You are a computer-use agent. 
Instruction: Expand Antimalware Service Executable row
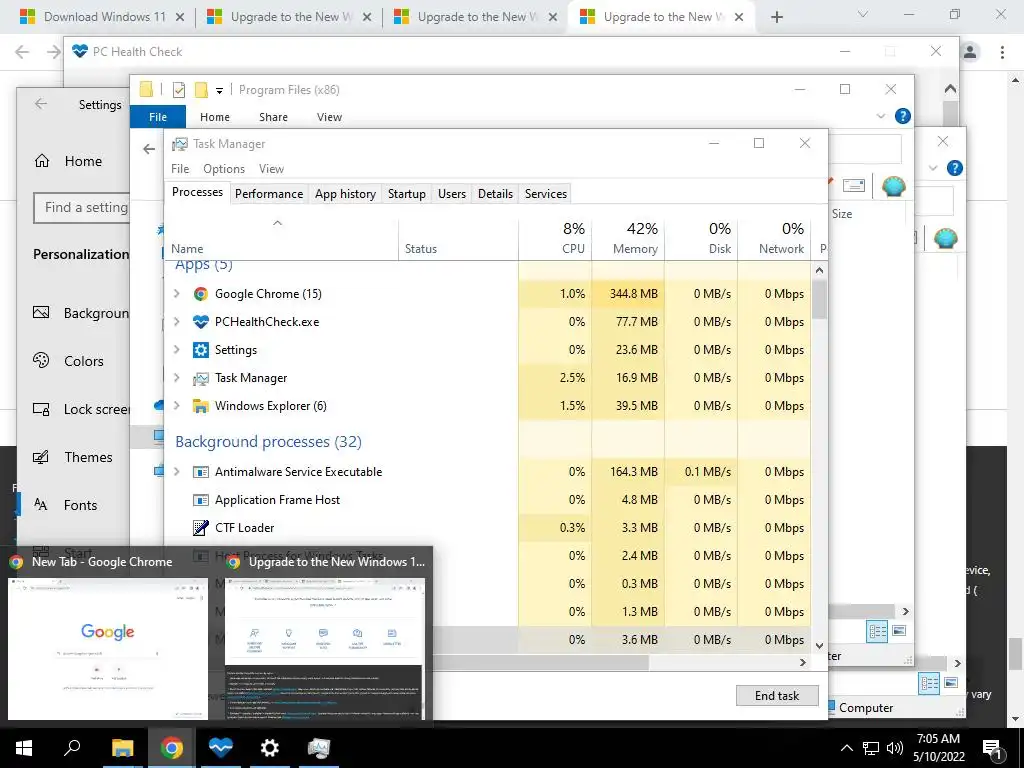[x=176, y=472]
